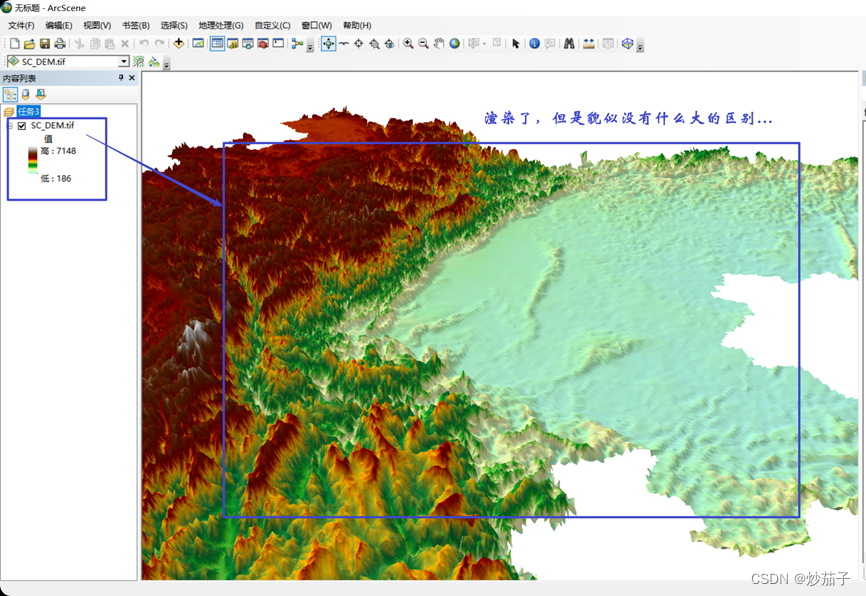Select the Measure tool
The width and height of the screenshot is (866, 596).
(x=589, y=44)
